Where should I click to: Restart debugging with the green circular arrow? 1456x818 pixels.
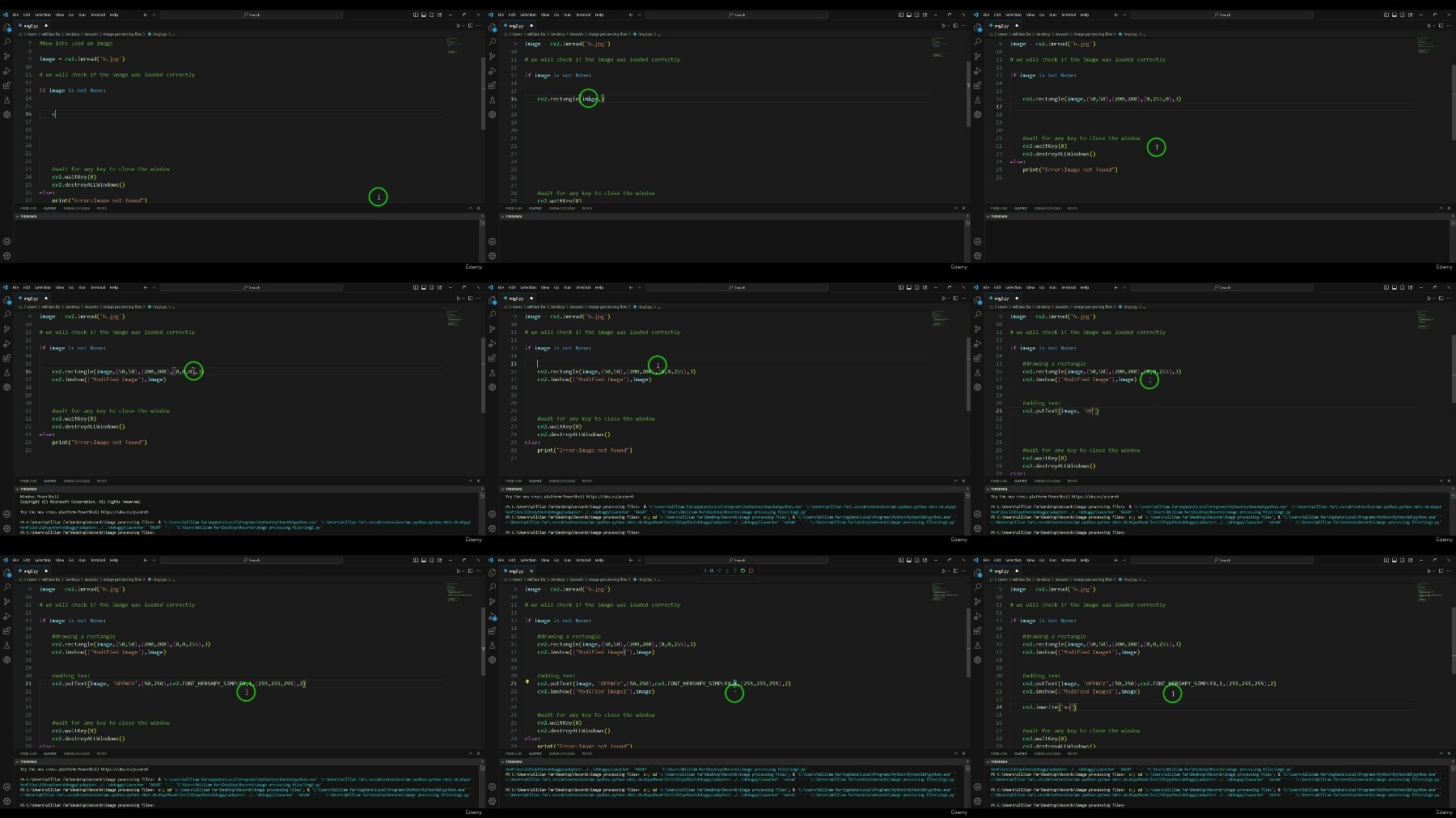pyautogui.click(x=743, y=570)
